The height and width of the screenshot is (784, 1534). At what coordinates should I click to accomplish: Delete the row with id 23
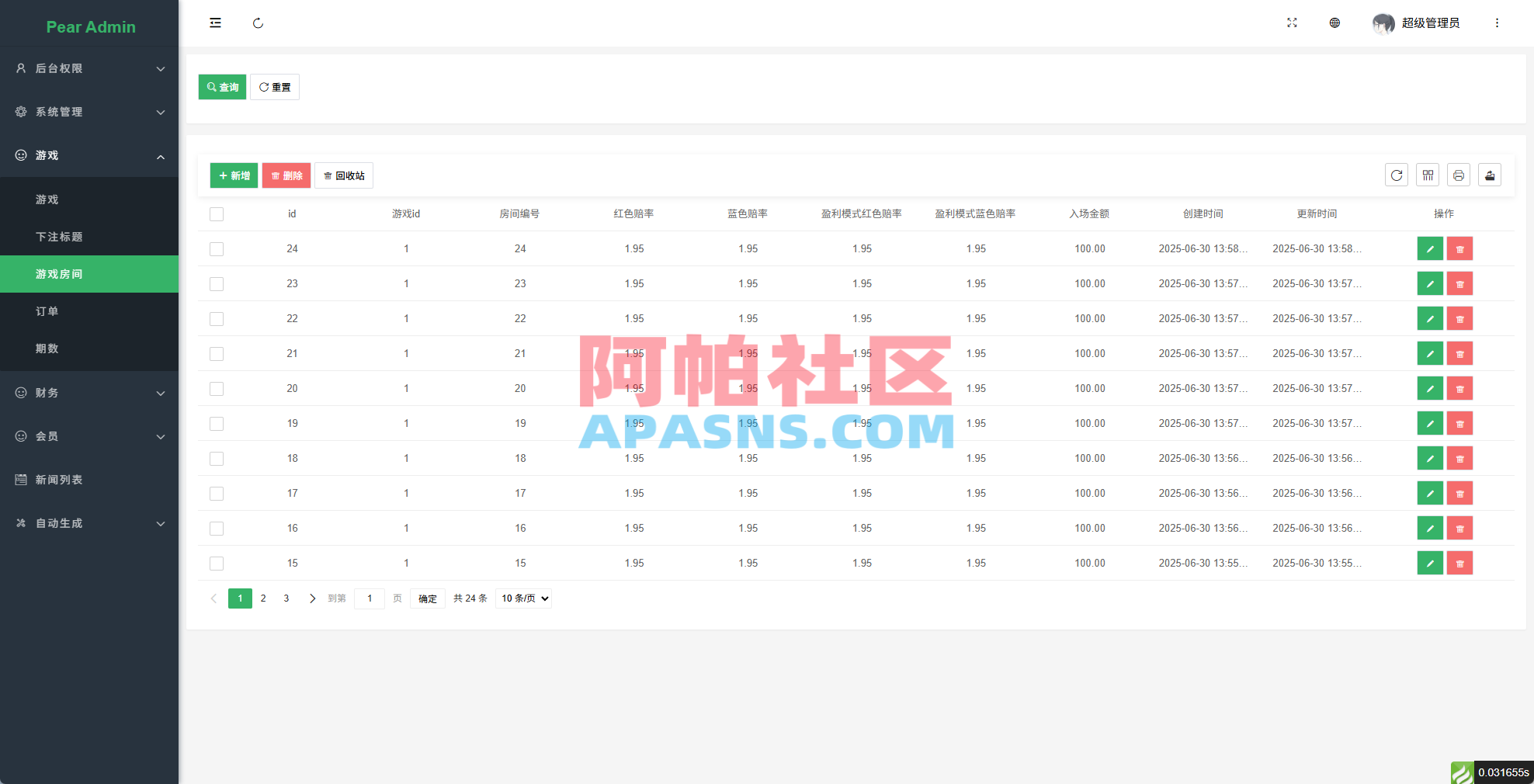(1459, 284)
